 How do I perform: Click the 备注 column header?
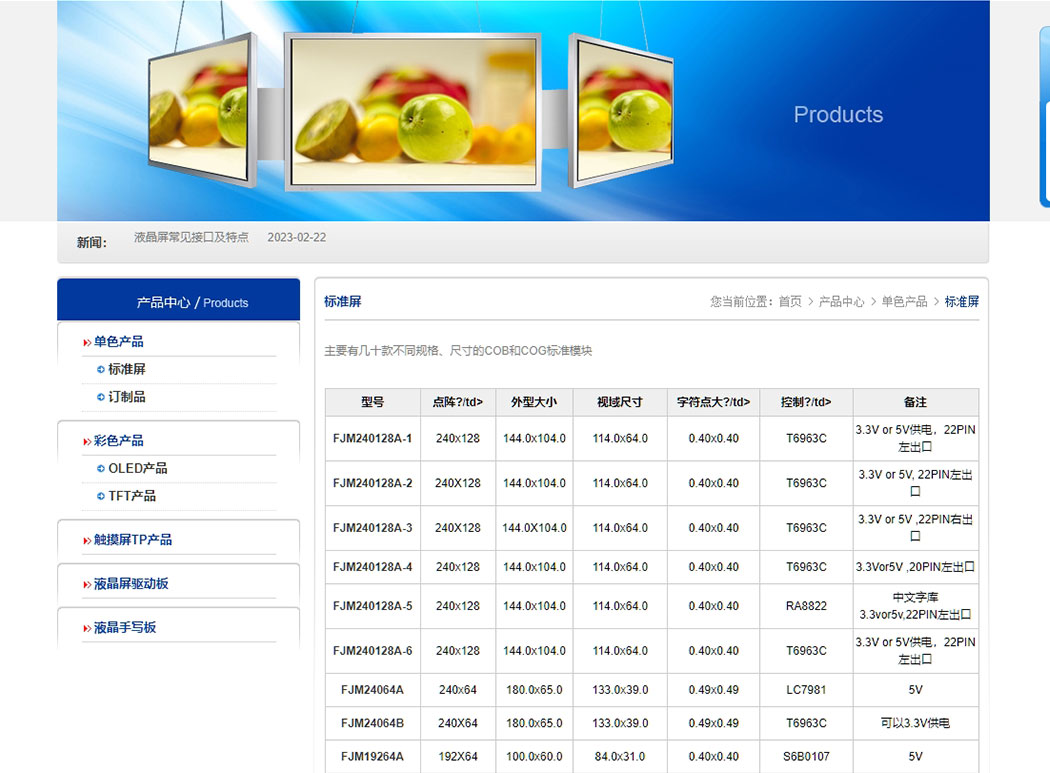[915, 402]
